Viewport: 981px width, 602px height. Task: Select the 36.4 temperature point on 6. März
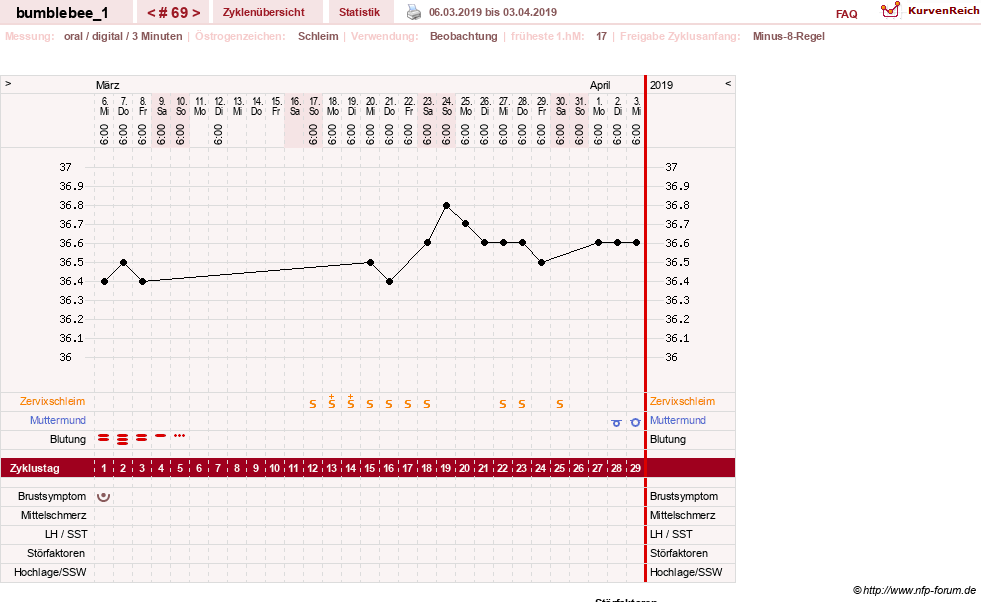click(x=104, y=282)
